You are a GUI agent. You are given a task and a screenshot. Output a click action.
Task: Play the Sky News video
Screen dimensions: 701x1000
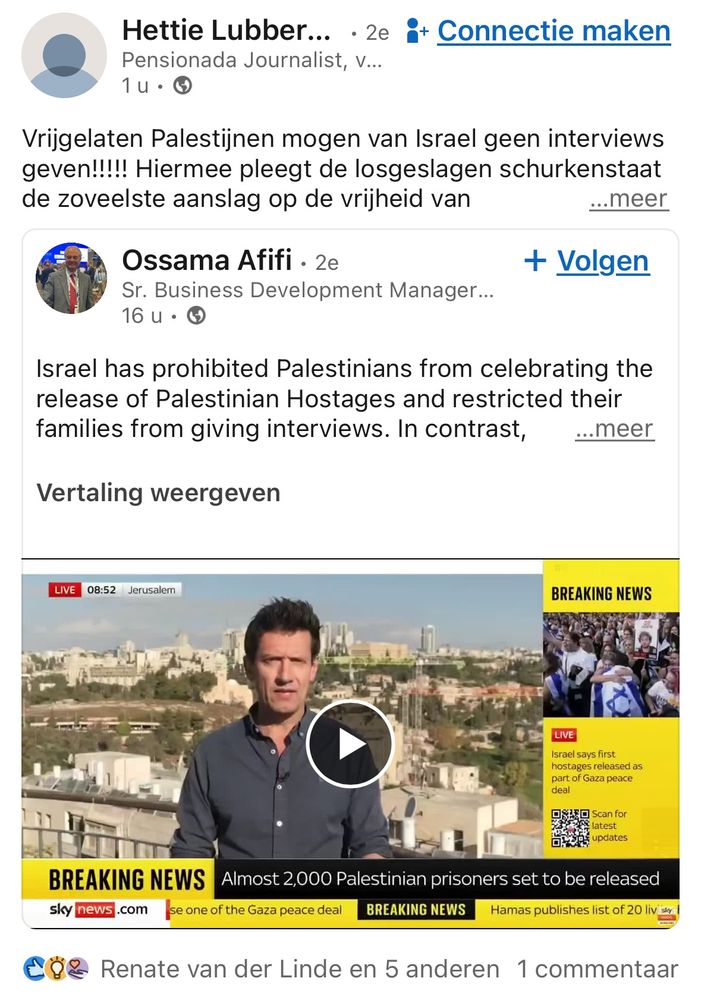tap(350, 744)
